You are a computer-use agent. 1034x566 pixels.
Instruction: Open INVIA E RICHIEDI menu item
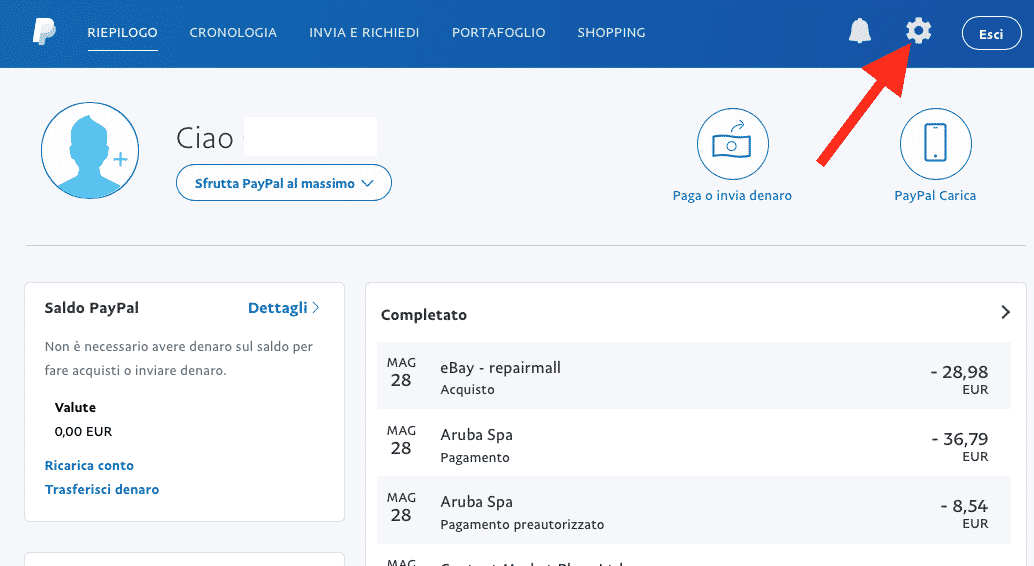click(364, 32)
